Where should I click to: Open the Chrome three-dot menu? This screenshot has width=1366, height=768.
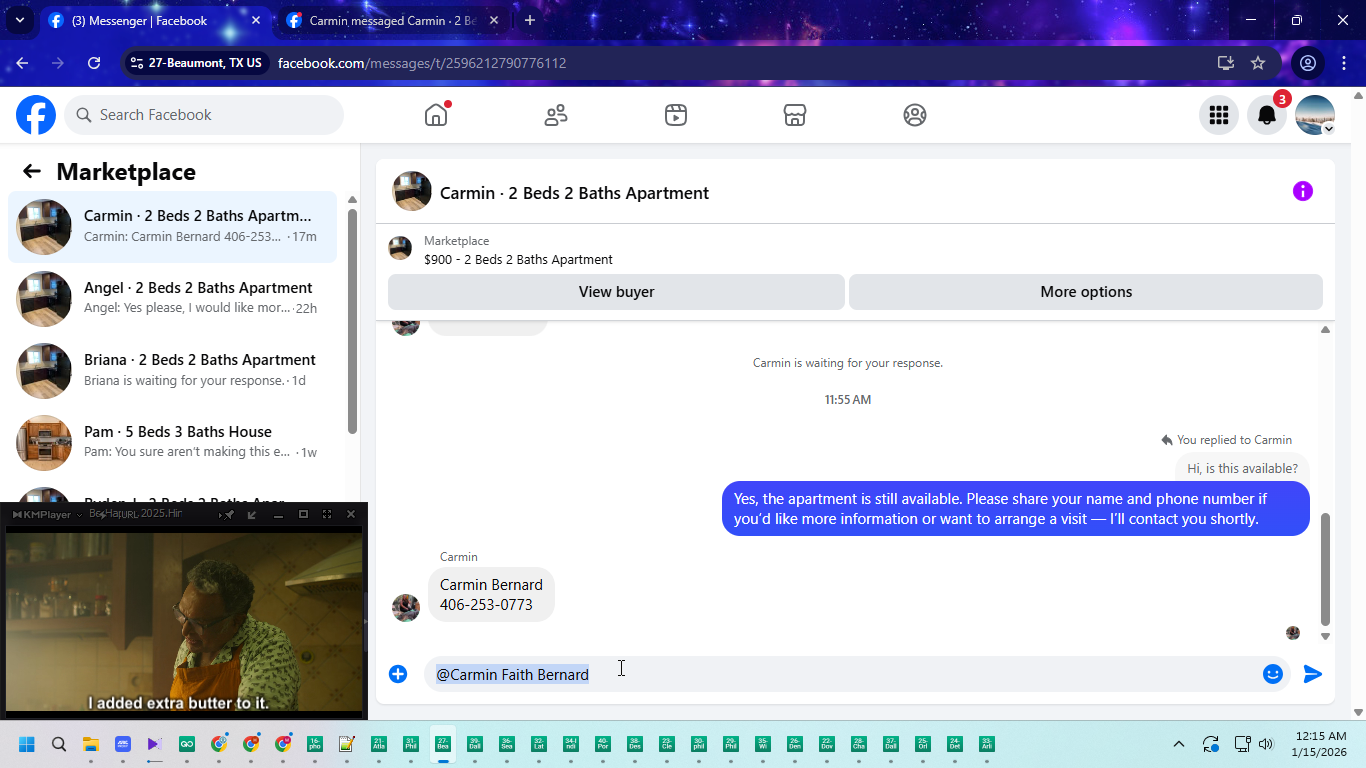tap(1344, 63)
